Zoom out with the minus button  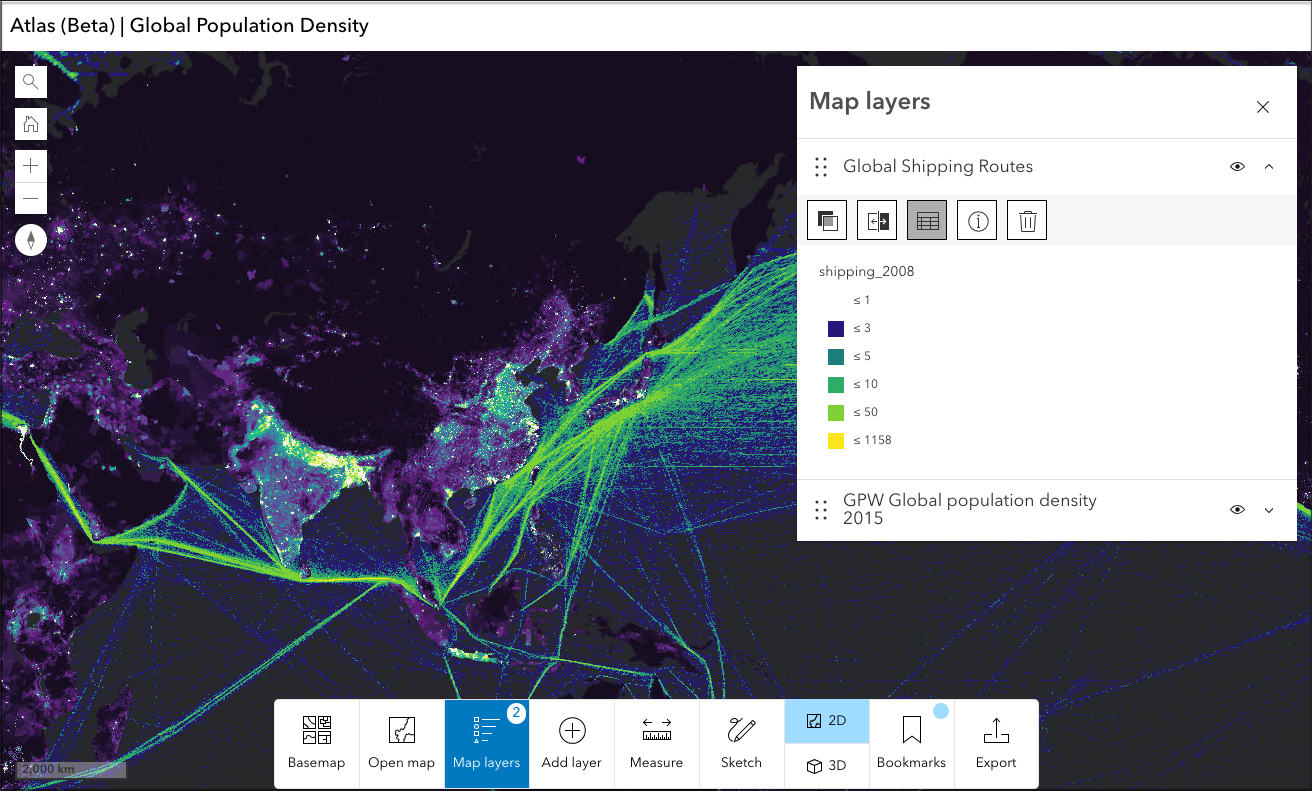[x=31, y=199]
